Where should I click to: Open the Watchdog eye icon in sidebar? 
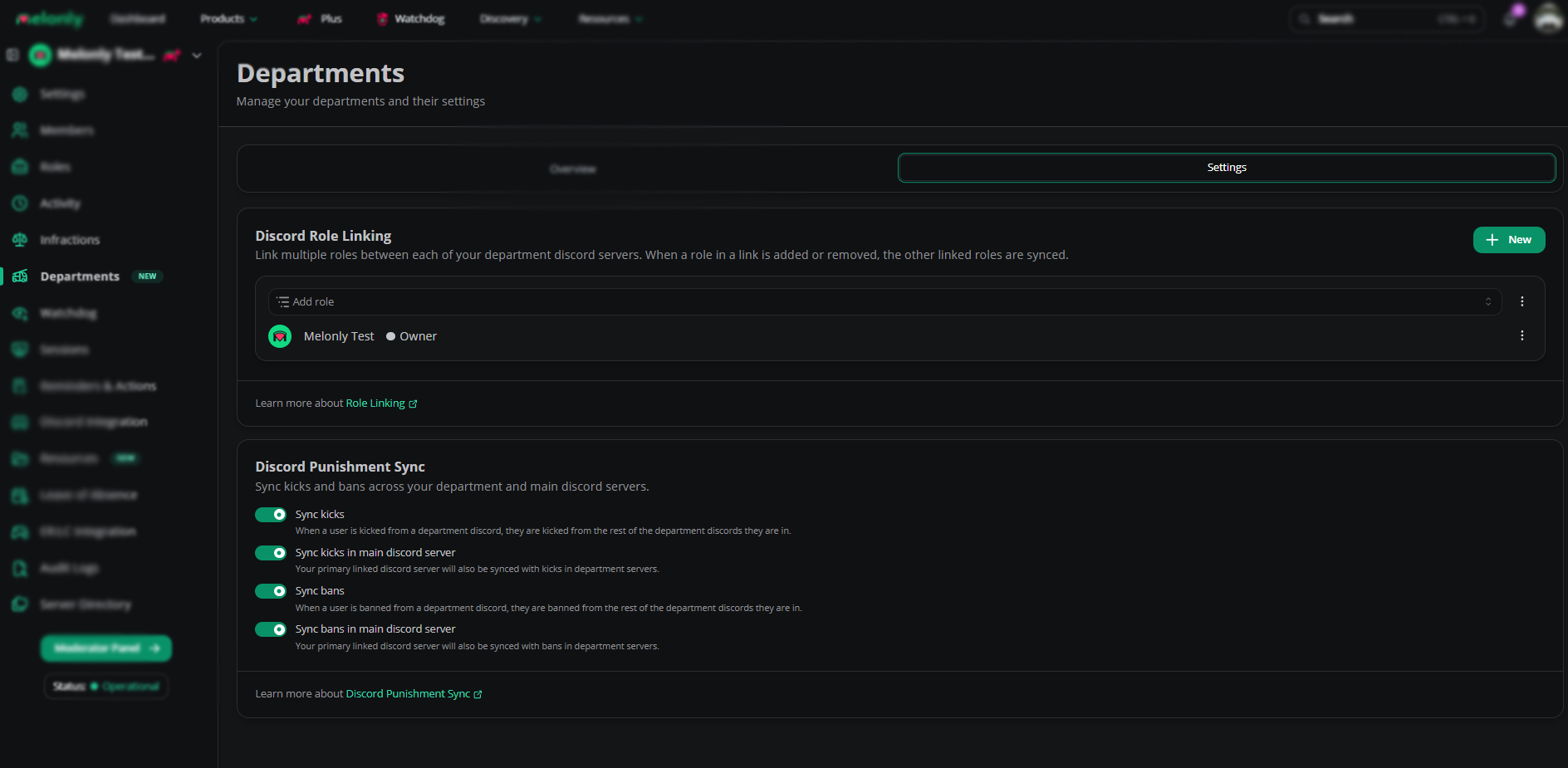click(x=20, y=313)
